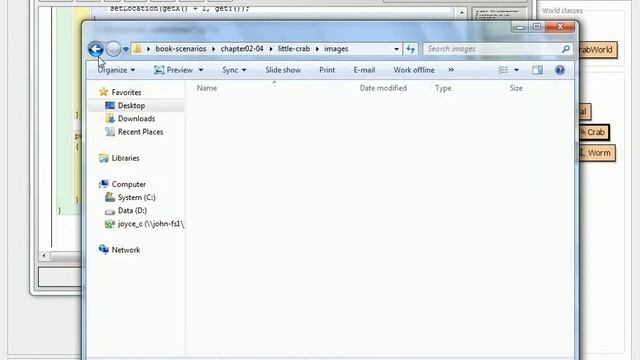Viewport: 640px width, 360px height.
Task: Open the Data (D:) drive
Action: click(x=132, y=211)
